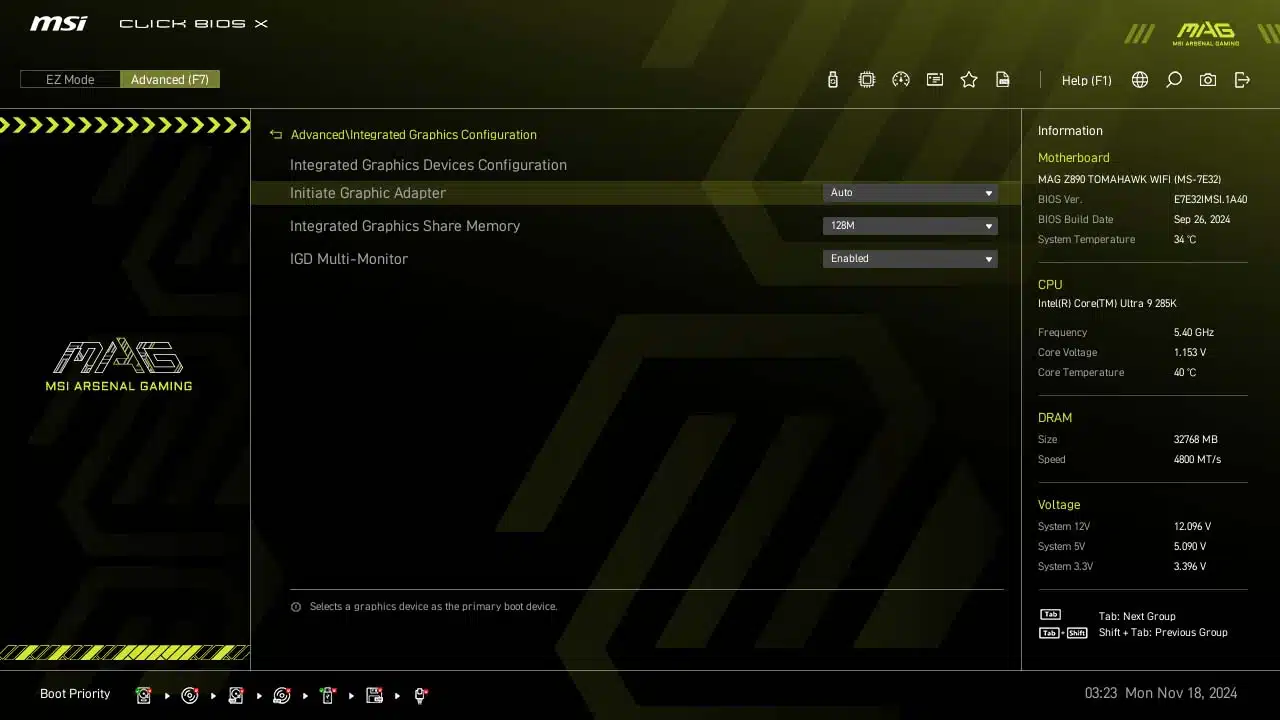Screen dimensions: 1280x720
Task: Click the System 12V value 12.096 V
Action: 1192,526
